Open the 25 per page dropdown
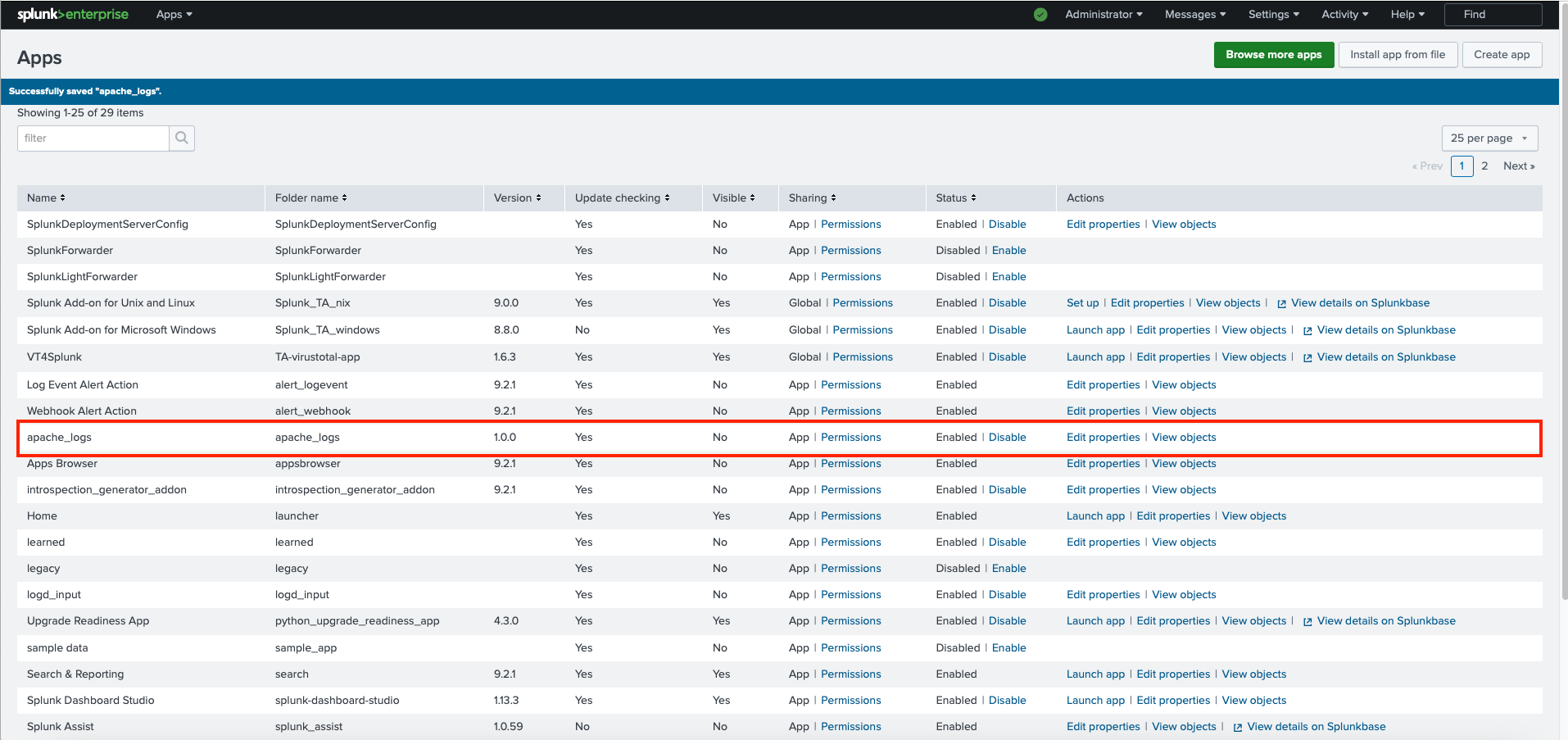 (x=1489, y=138)
